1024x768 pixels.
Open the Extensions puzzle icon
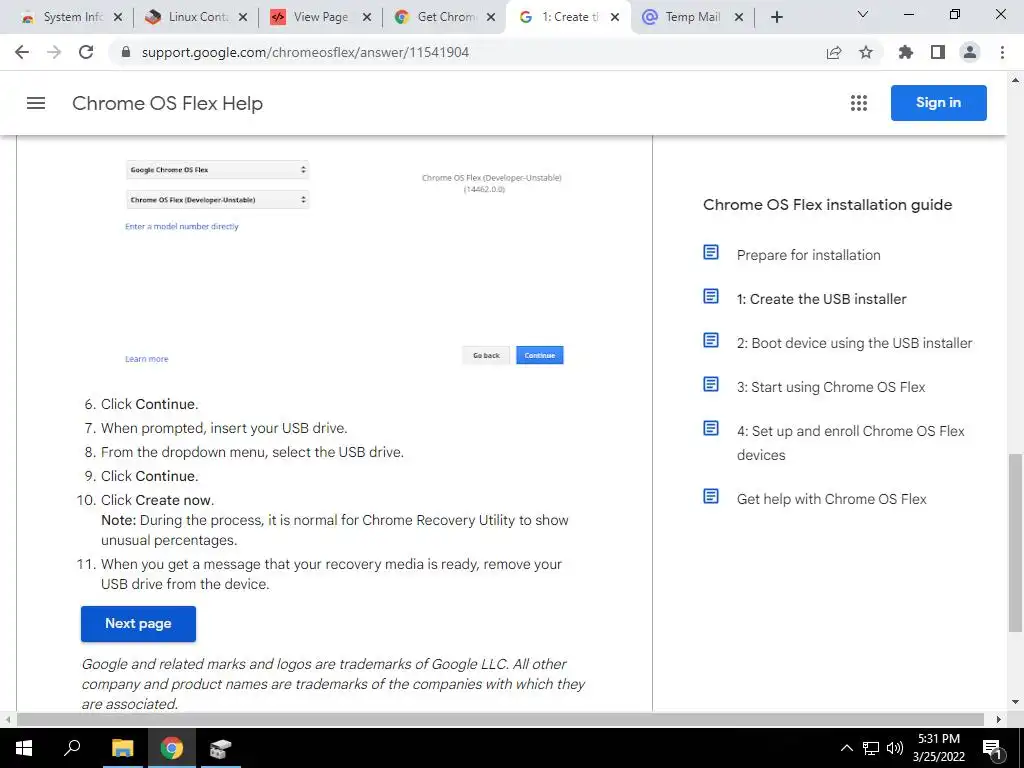[906, 52]
